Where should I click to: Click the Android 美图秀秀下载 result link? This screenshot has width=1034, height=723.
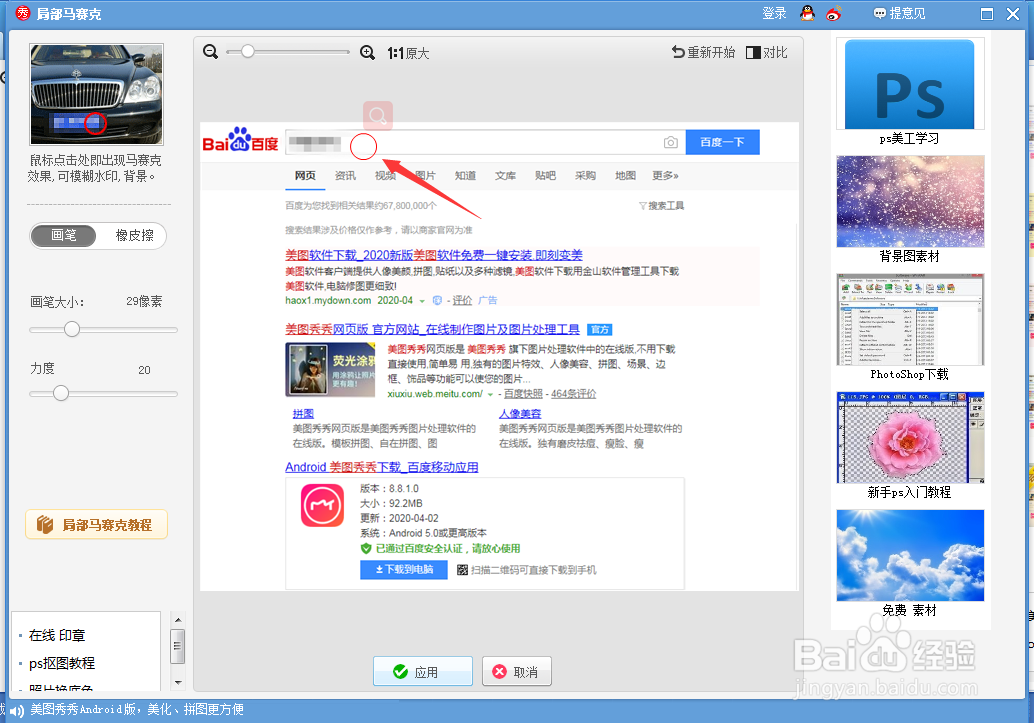pos(382,467)
